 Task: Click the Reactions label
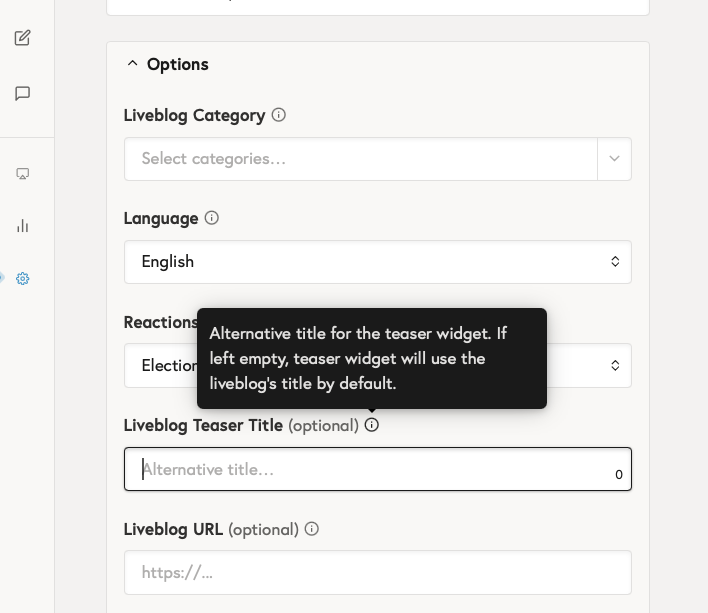(x=160, y=322)
